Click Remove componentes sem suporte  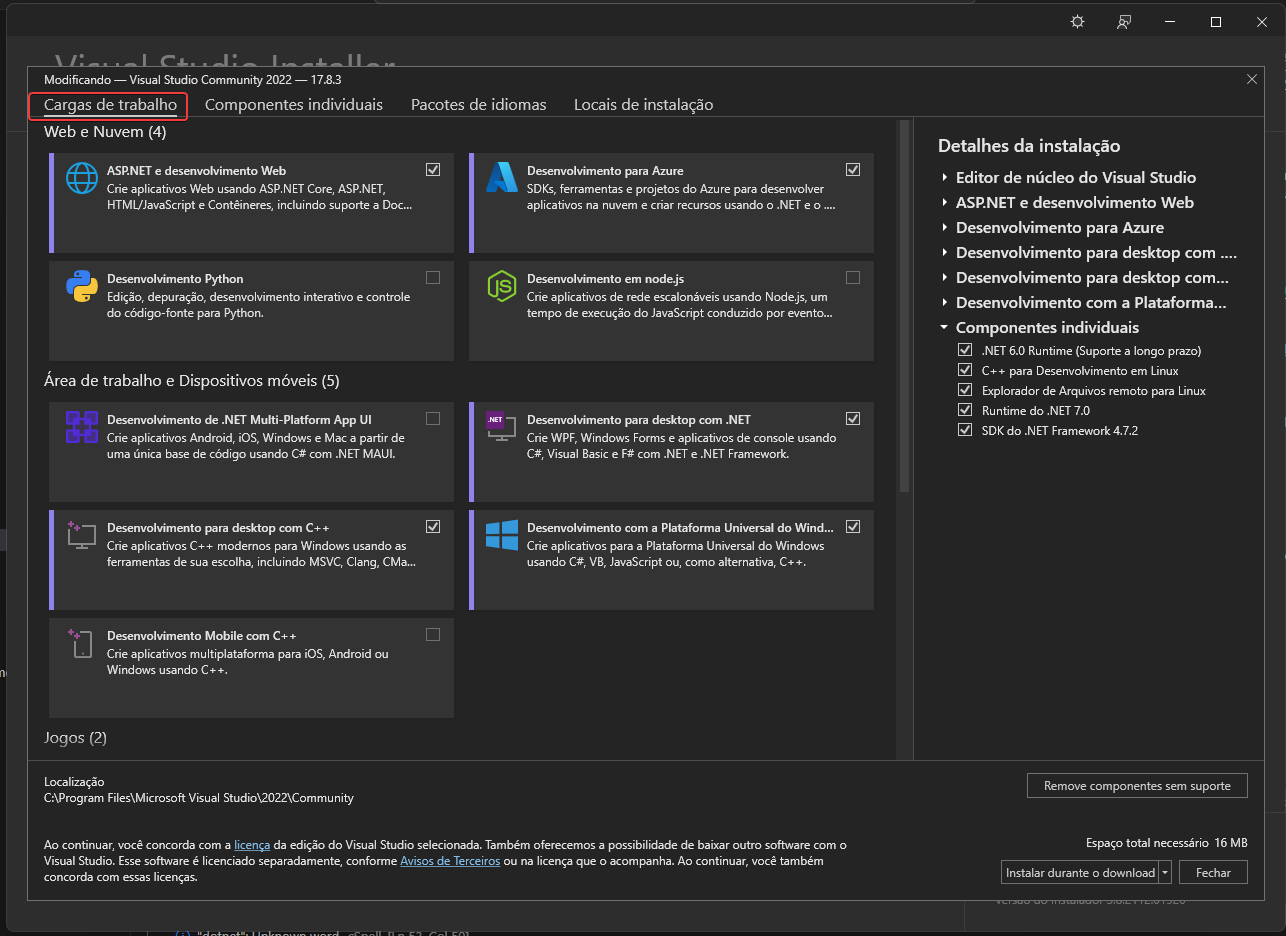tap(1136, 785)
